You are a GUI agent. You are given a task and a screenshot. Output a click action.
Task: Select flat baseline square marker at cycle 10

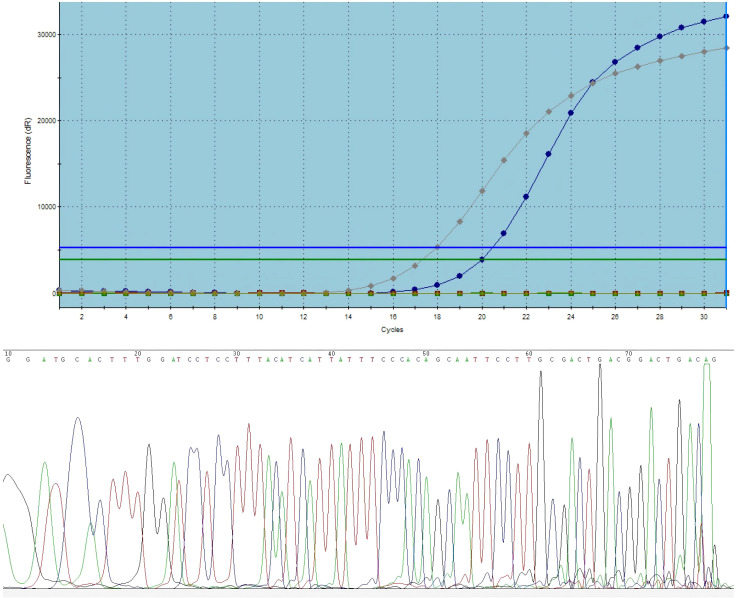tap(259, 293)
